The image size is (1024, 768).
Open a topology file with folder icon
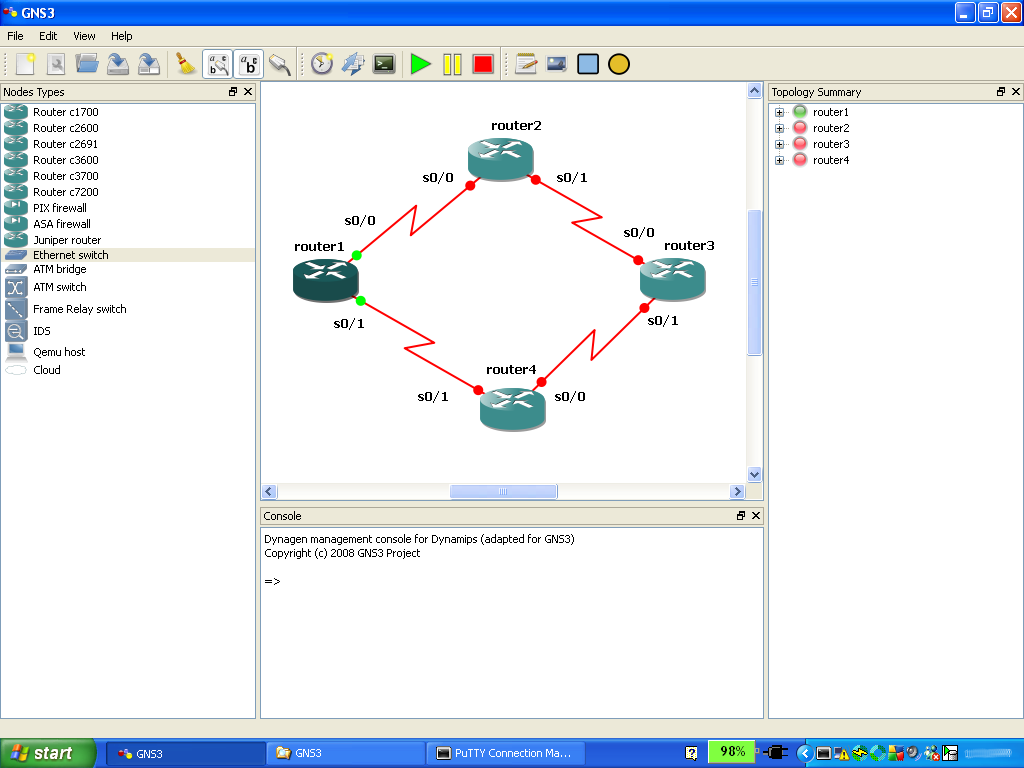pos(87,64)
